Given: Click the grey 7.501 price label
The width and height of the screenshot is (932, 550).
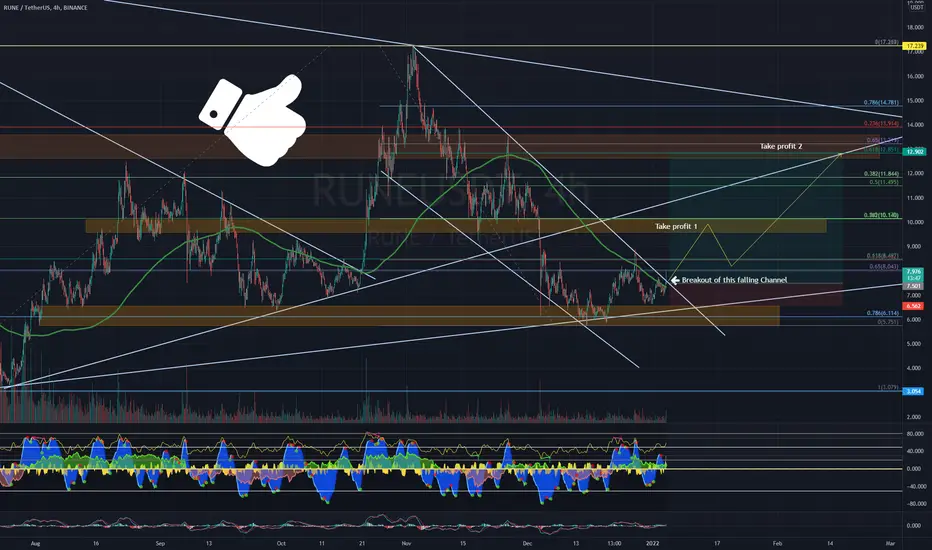Looking at the screenshot, I should click(x=914, y=286).
